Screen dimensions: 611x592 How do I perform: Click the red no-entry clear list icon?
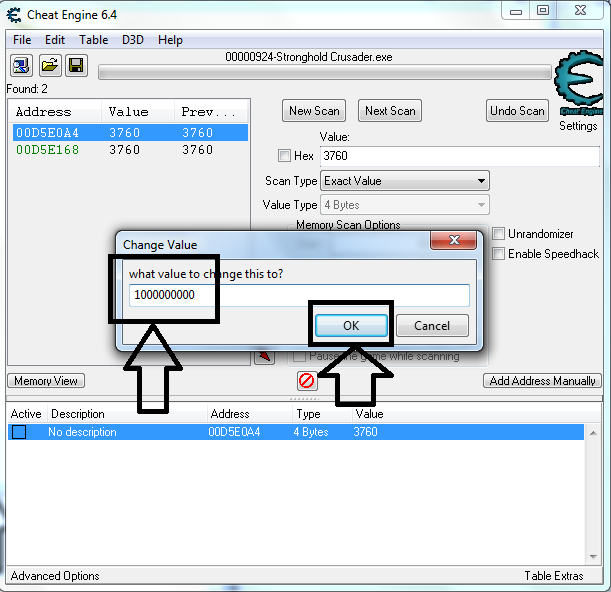[307, 380]
